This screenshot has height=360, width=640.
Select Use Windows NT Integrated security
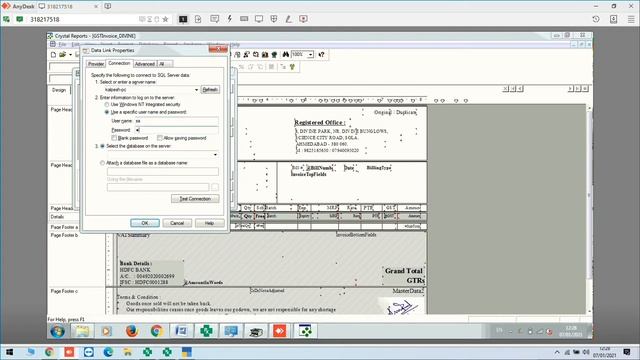[107, 104]
